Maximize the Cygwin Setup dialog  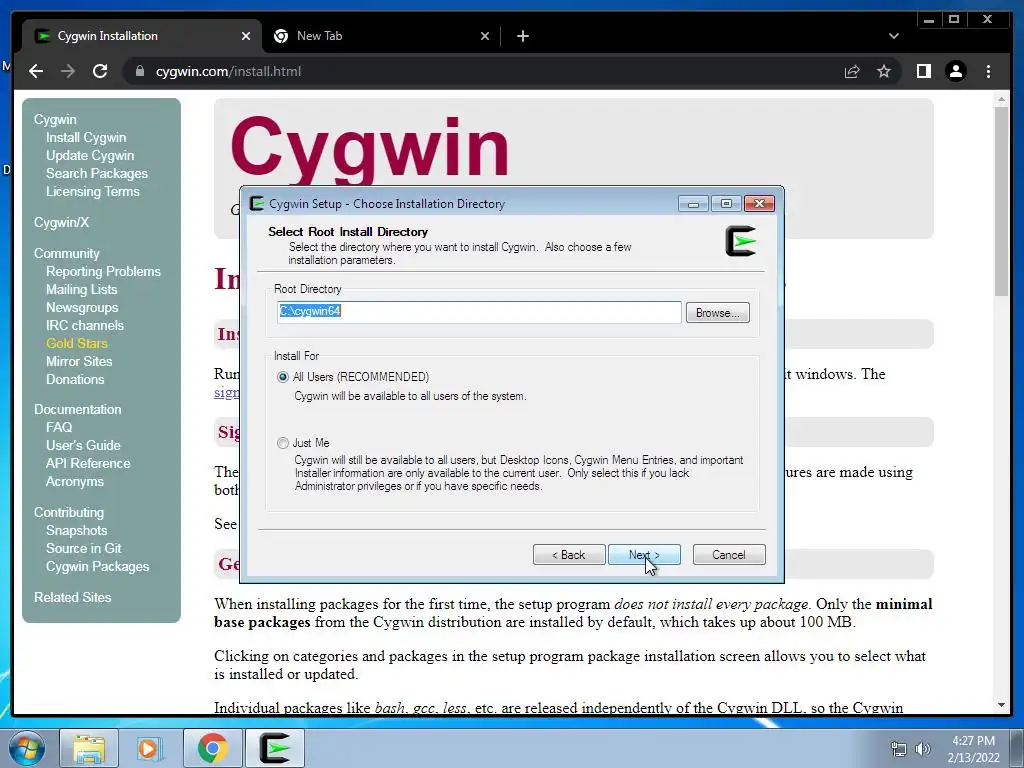click(x=726, y=204)
